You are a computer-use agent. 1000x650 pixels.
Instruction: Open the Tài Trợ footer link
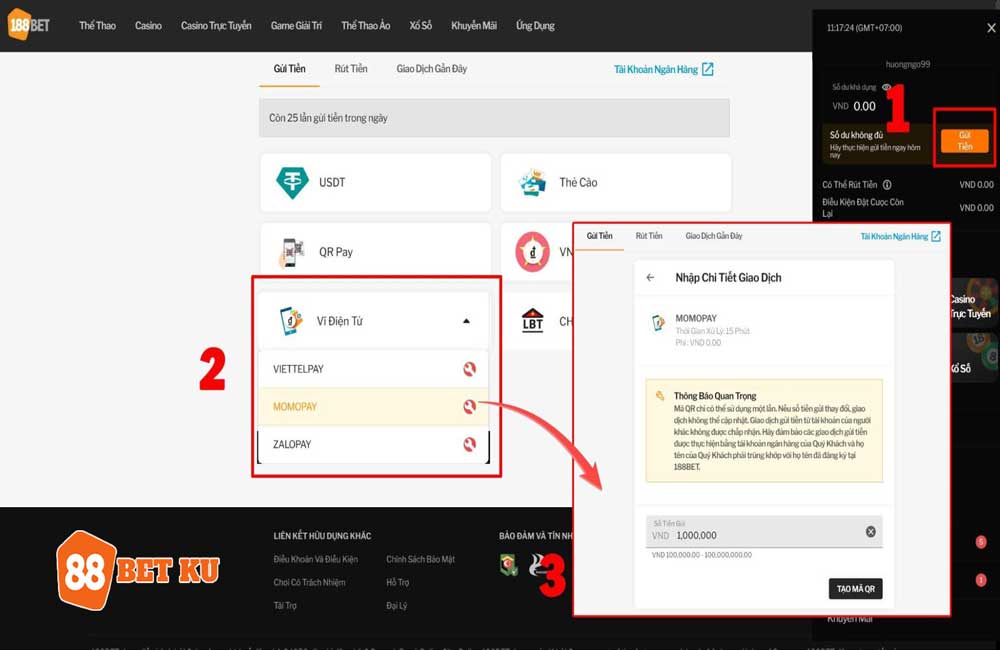285,605
